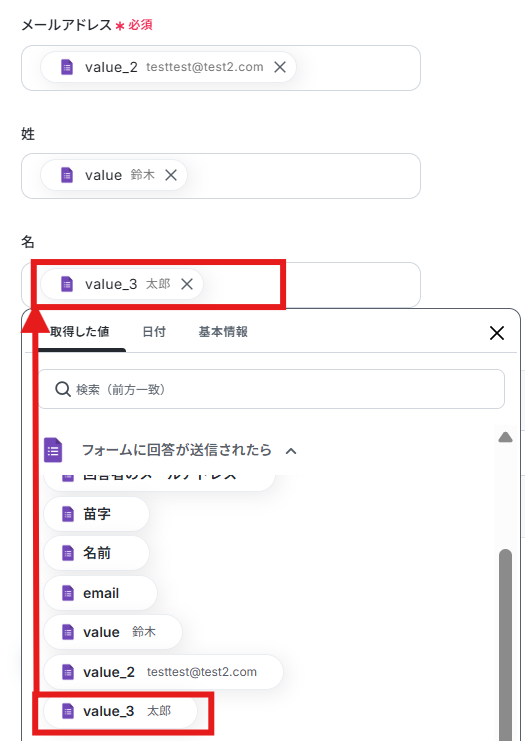Select value_2 testtest@test2.com in the list
525x741 pixels.
[x=163, y=672]
